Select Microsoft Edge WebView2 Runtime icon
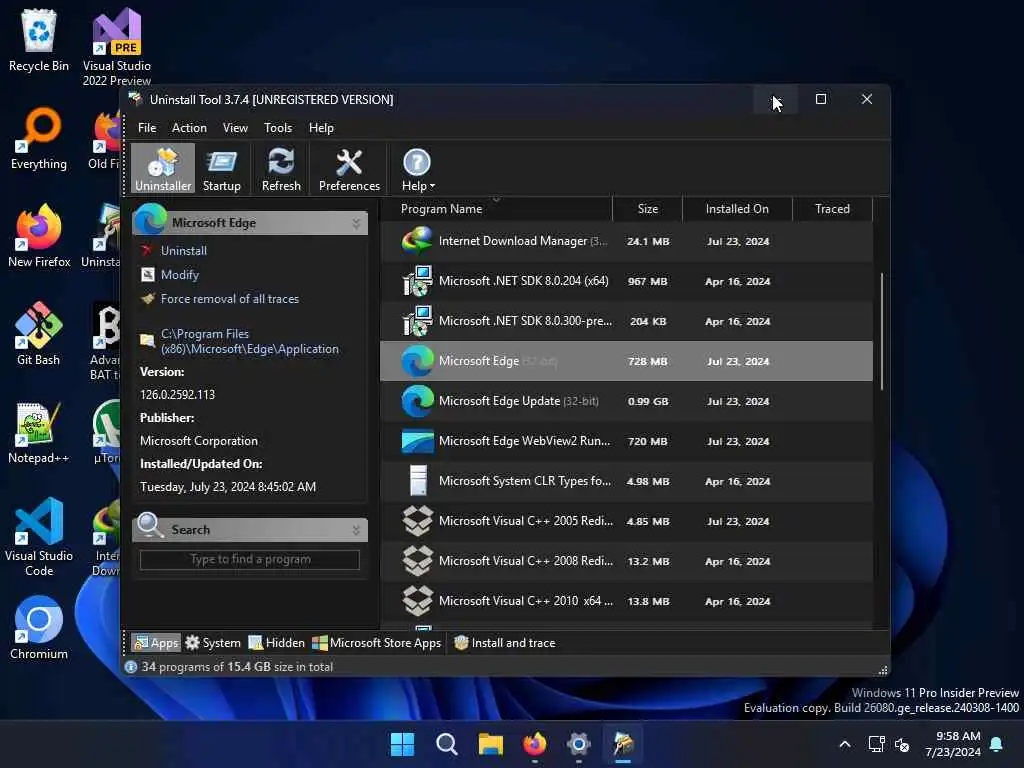1024x768 pixels. coord(417,441)
